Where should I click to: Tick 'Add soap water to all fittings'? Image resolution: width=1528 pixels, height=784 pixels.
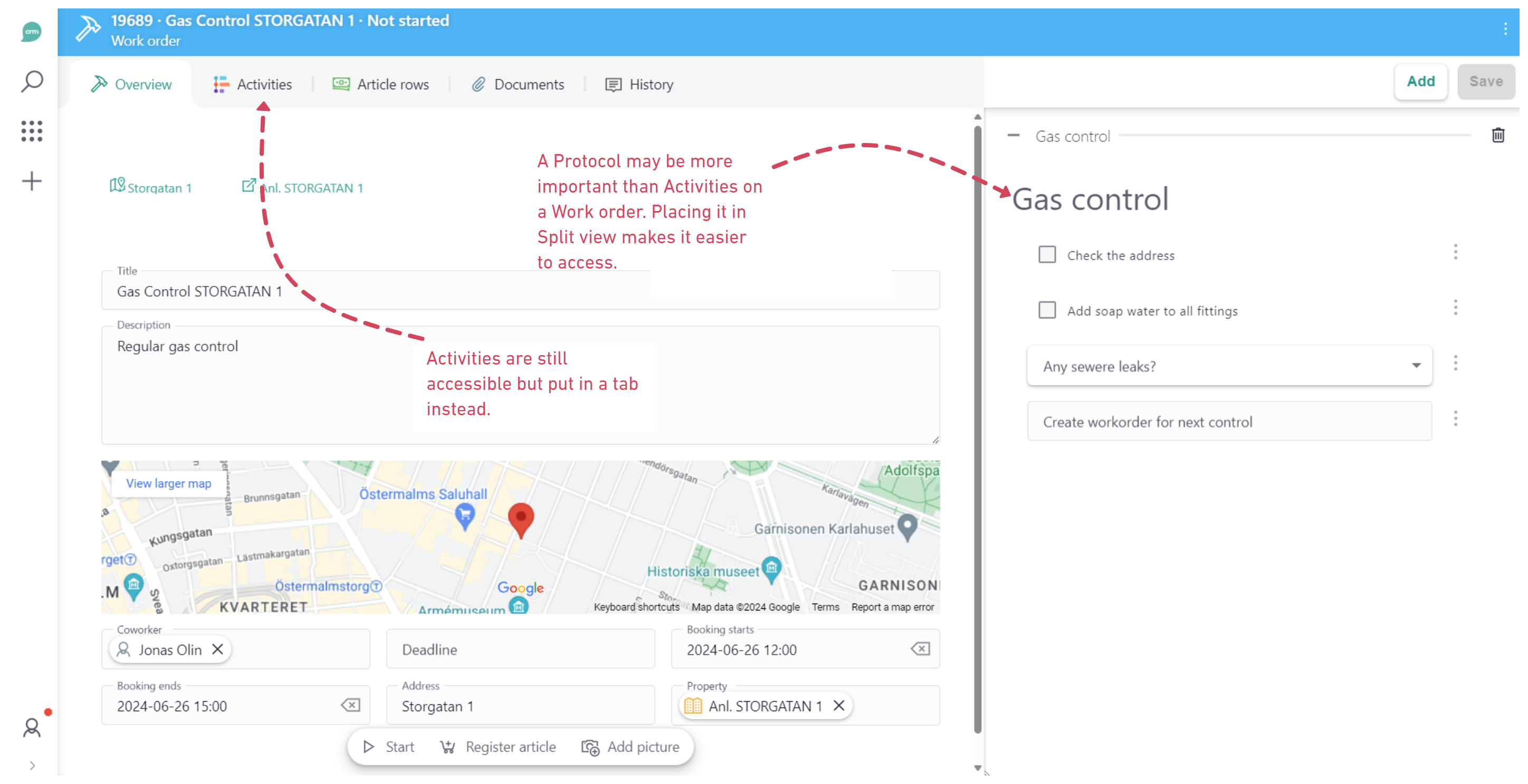pos(1047,310)
